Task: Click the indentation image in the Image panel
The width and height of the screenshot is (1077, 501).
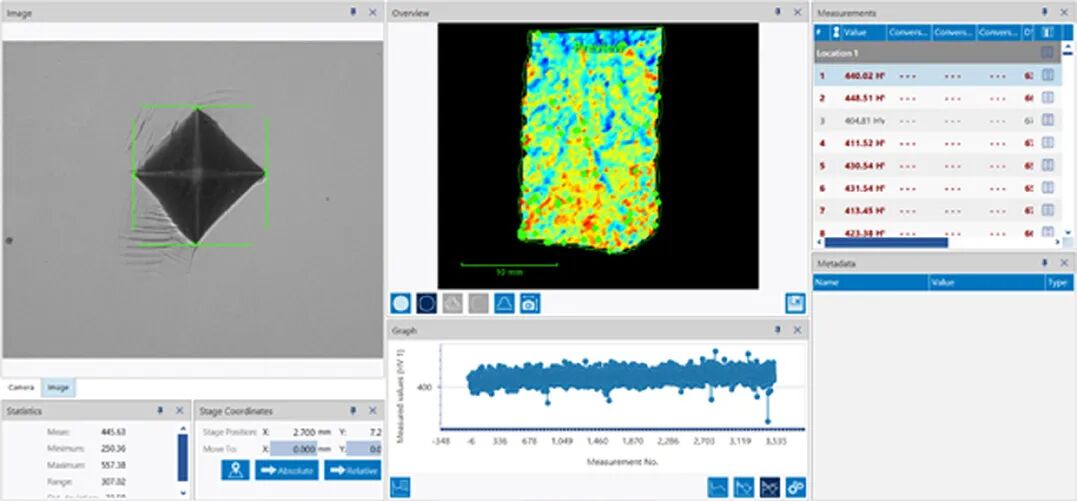Action: pyautogui.click(x=192, y=199)
